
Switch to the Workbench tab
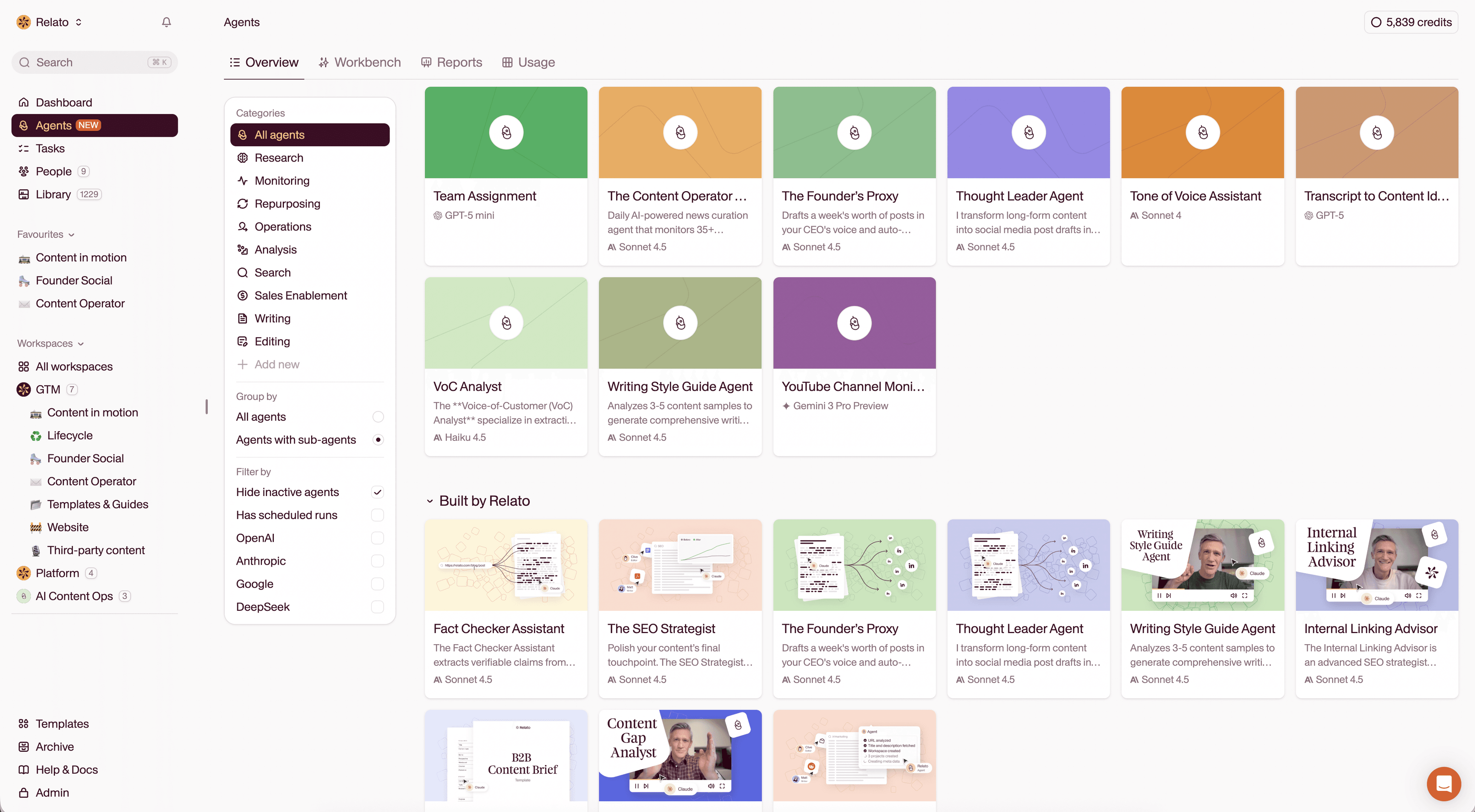360,62
